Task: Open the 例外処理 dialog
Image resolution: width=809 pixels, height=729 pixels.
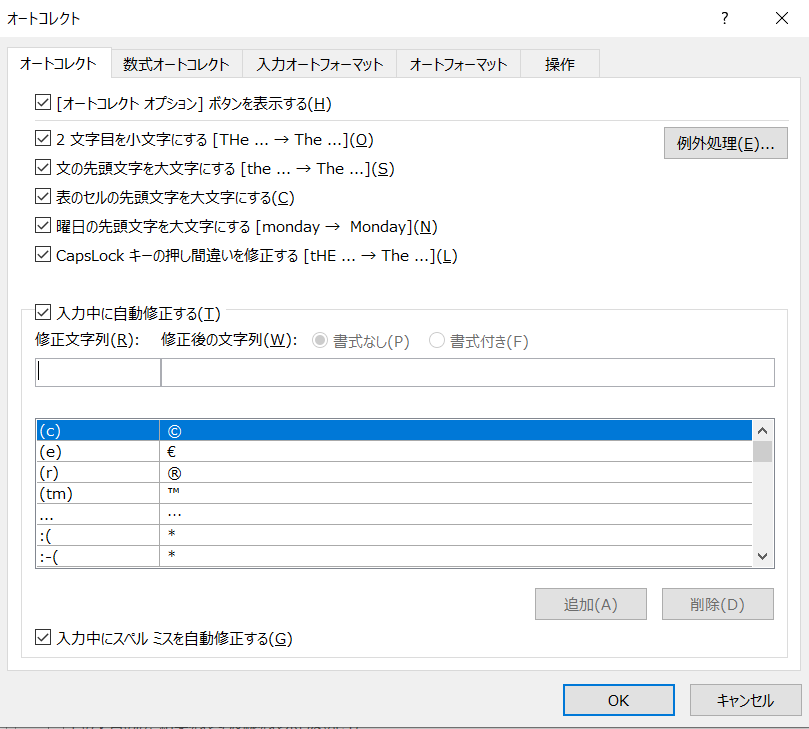Action: click(x=725, y=143)
